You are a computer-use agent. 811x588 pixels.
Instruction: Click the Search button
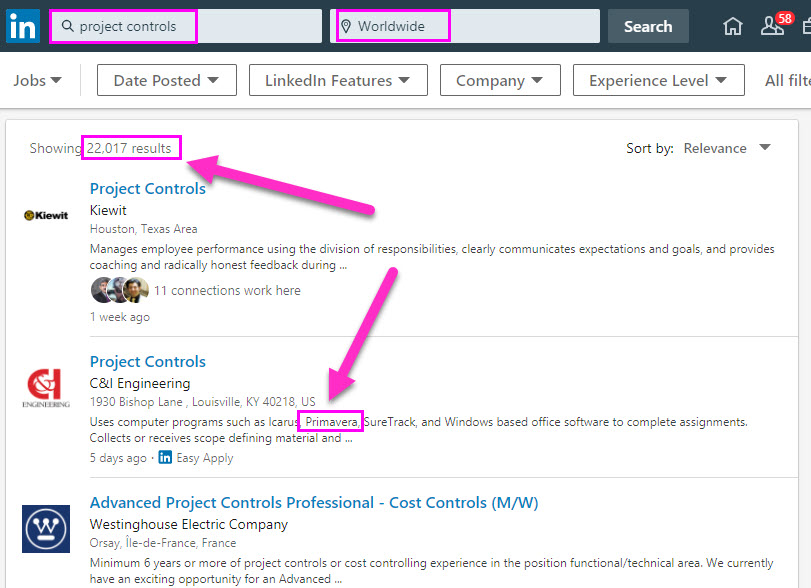[648, 26]
